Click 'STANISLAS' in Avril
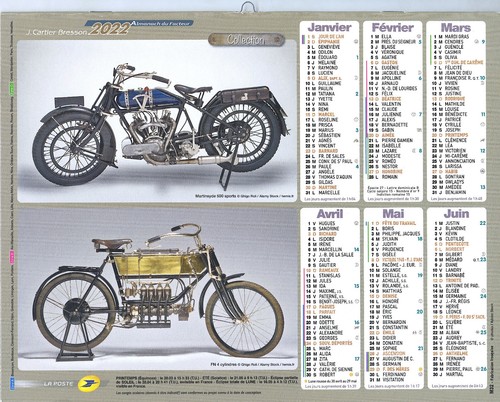 pos(330,276)
